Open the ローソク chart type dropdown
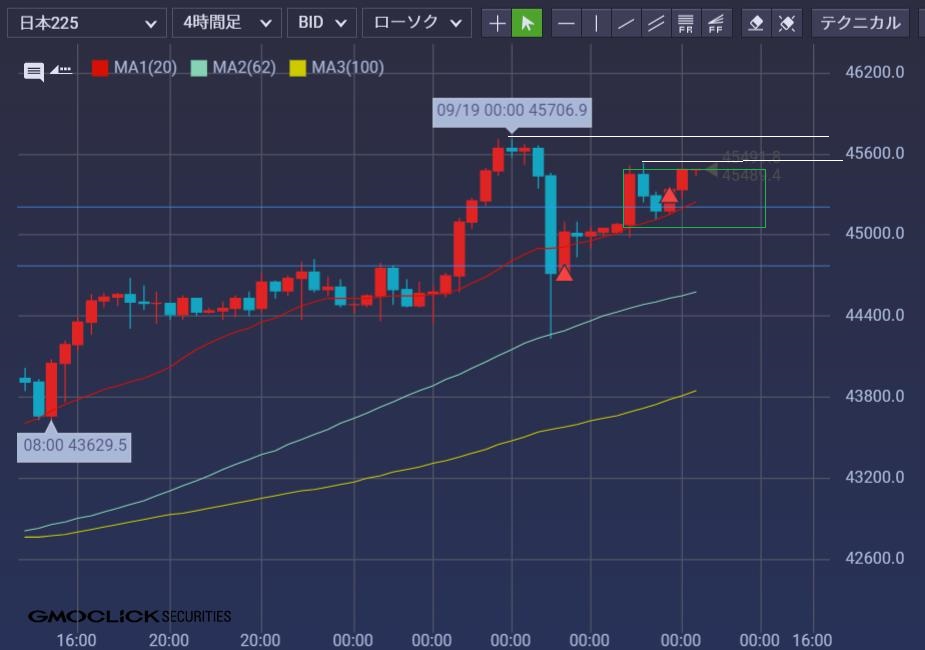This screenshot has height=650, width=925. 416,22
